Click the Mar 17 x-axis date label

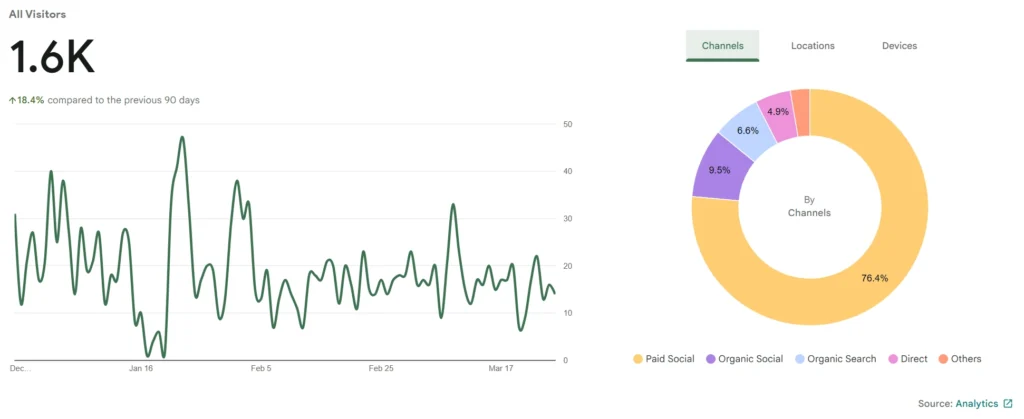click(x=502, y=369)
